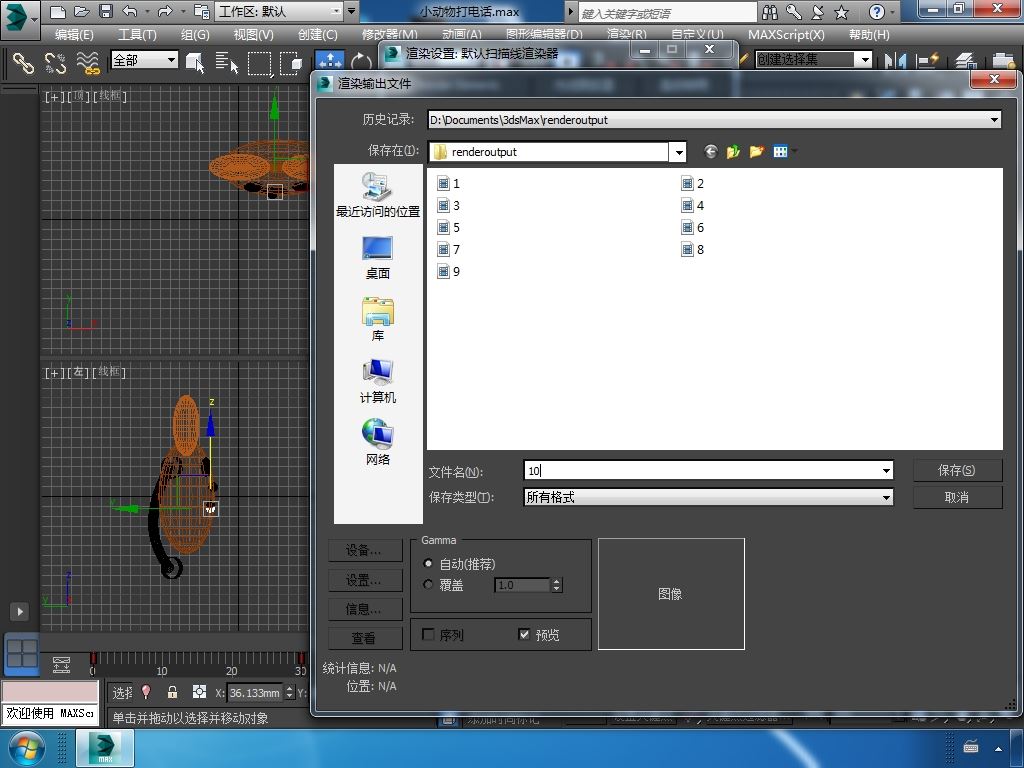Choose the Rectangular Selection Region tool
This screenshot has height=768, width=1024.
[259, 63]
